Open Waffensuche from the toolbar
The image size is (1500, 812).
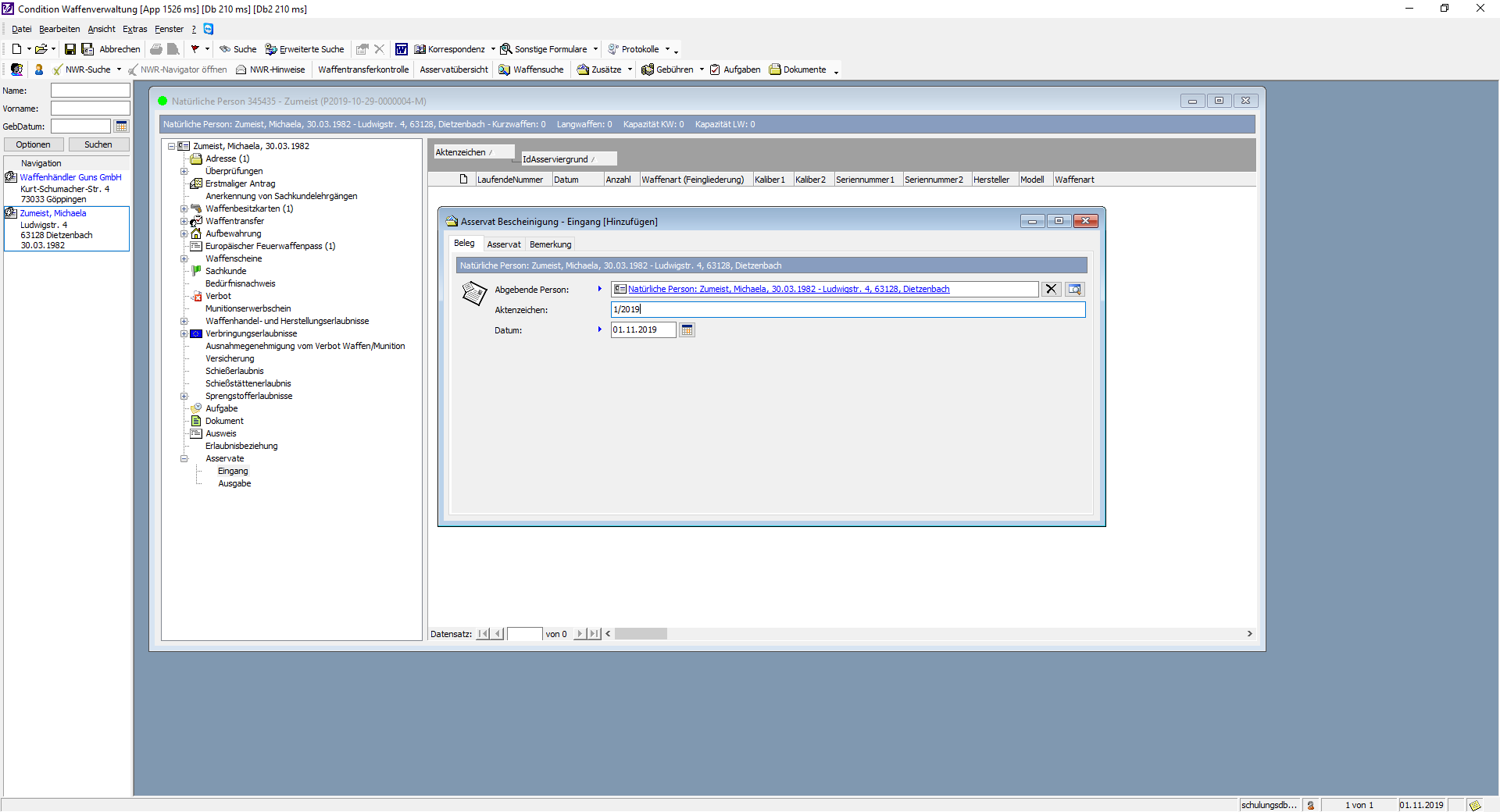coord(531,69)
